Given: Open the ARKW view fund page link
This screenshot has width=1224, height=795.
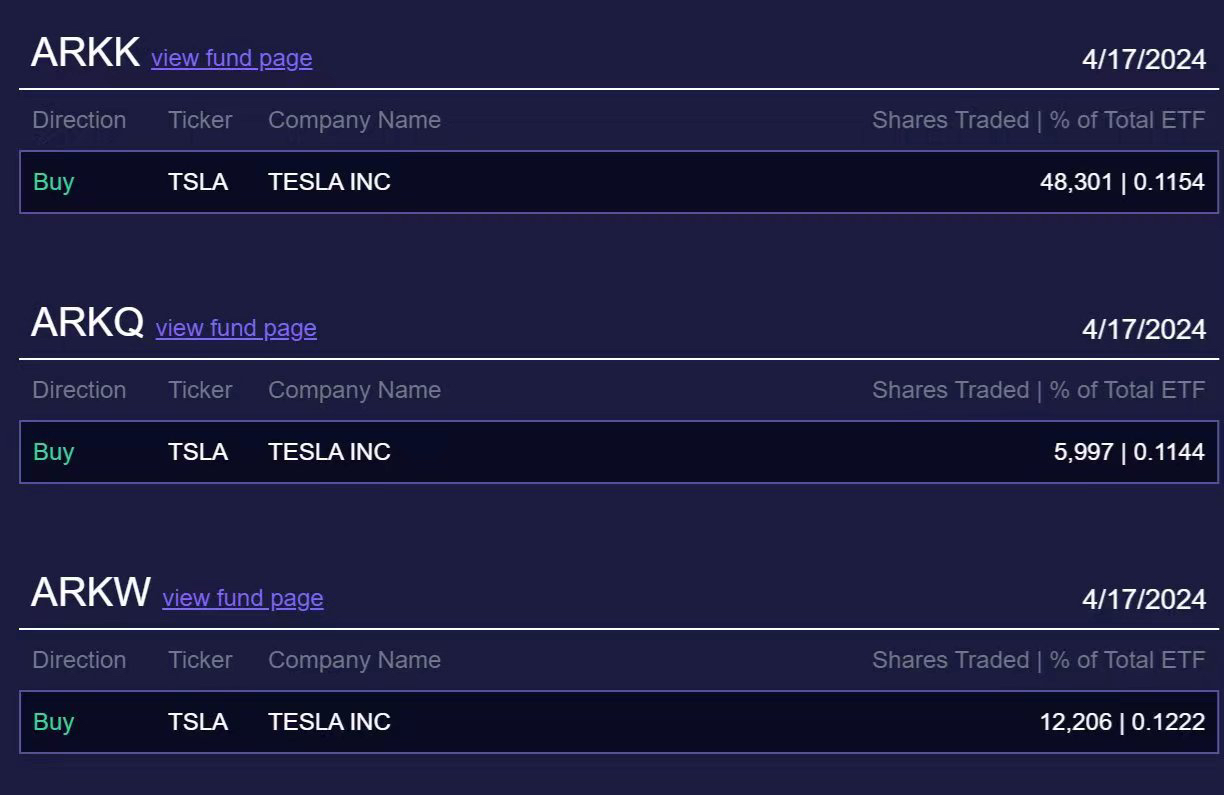Looking at the screenshot, I should pyautogui.click(x=243, y=599).
